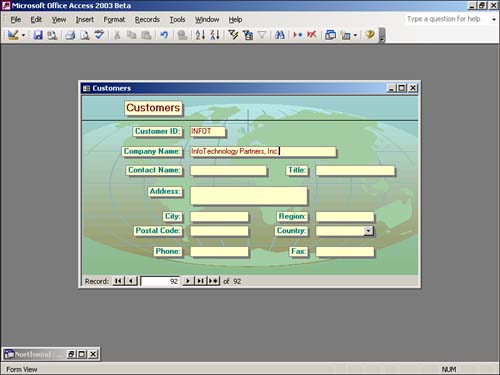Sort records ascending A to Z
The image size is (500, 375).
click(200, 35)
